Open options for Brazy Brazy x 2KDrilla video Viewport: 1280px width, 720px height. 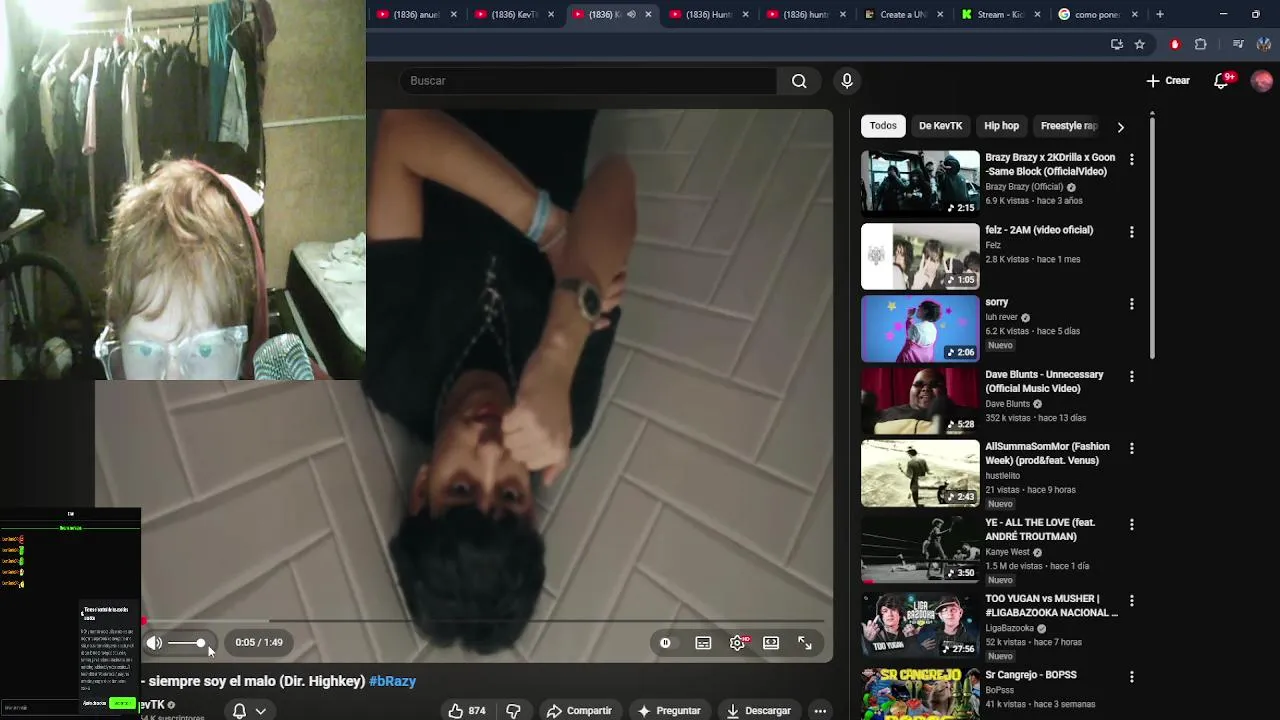(x=1131, y=160)
